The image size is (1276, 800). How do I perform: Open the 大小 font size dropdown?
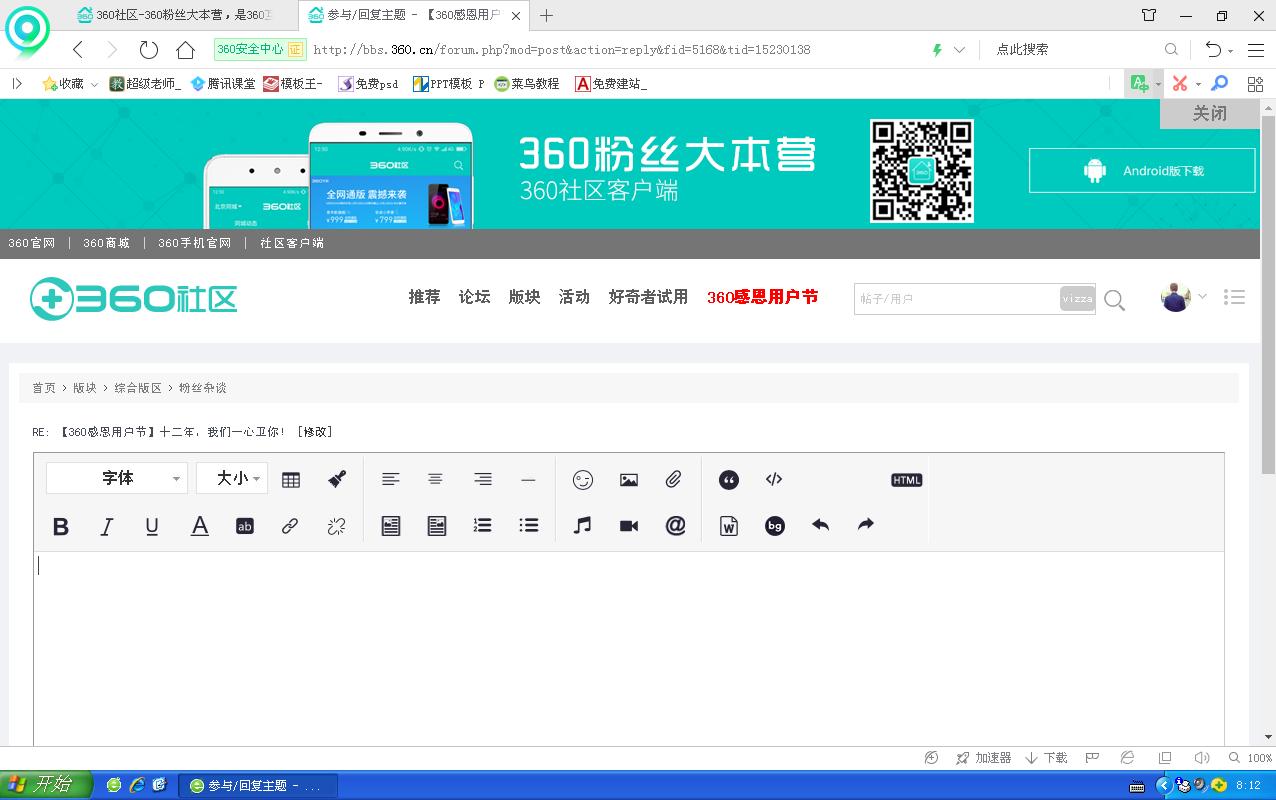232,478
